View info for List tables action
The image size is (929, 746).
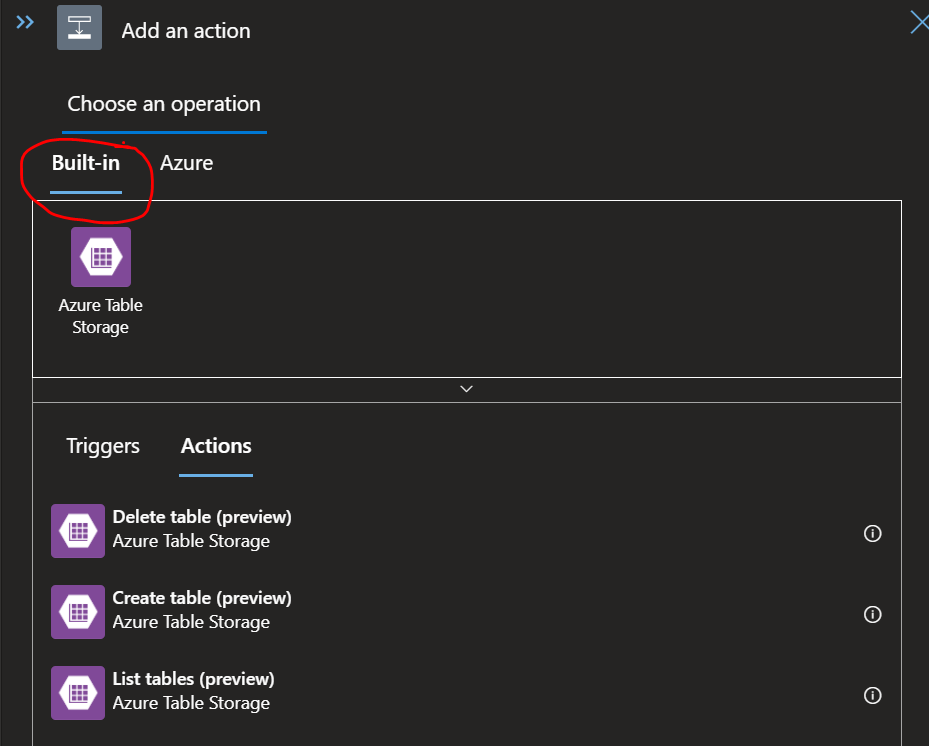[872, 695]
